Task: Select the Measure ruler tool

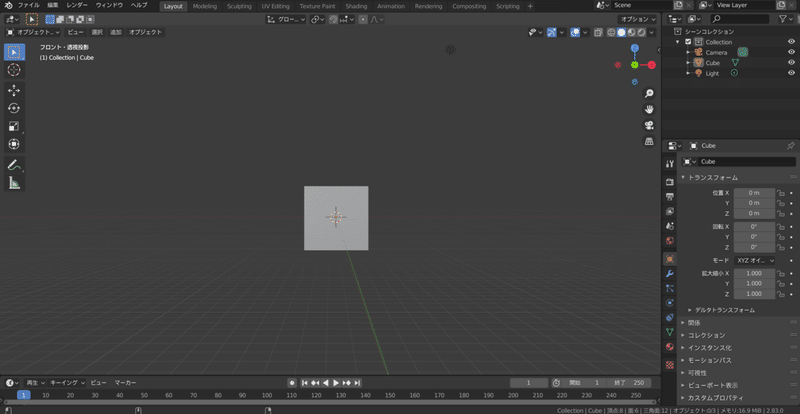Action: pyautogui.click(x=14, y=182)
